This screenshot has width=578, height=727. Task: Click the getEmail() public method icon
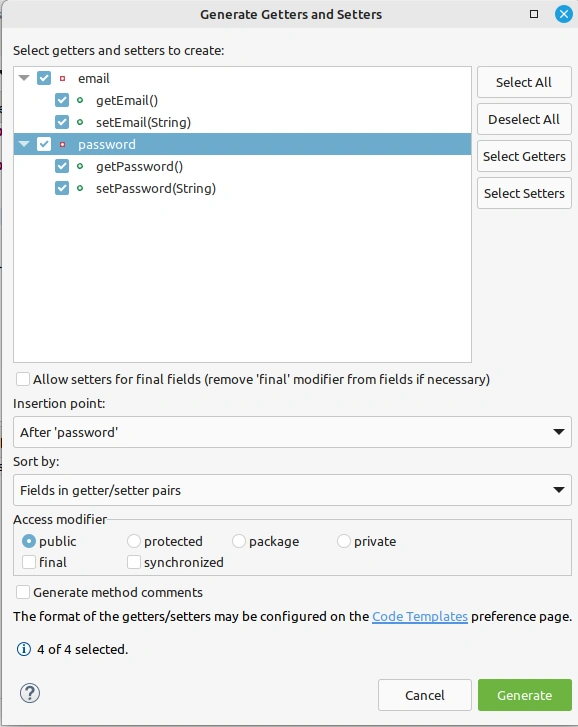pyautogui.click(x=80, y=100)
